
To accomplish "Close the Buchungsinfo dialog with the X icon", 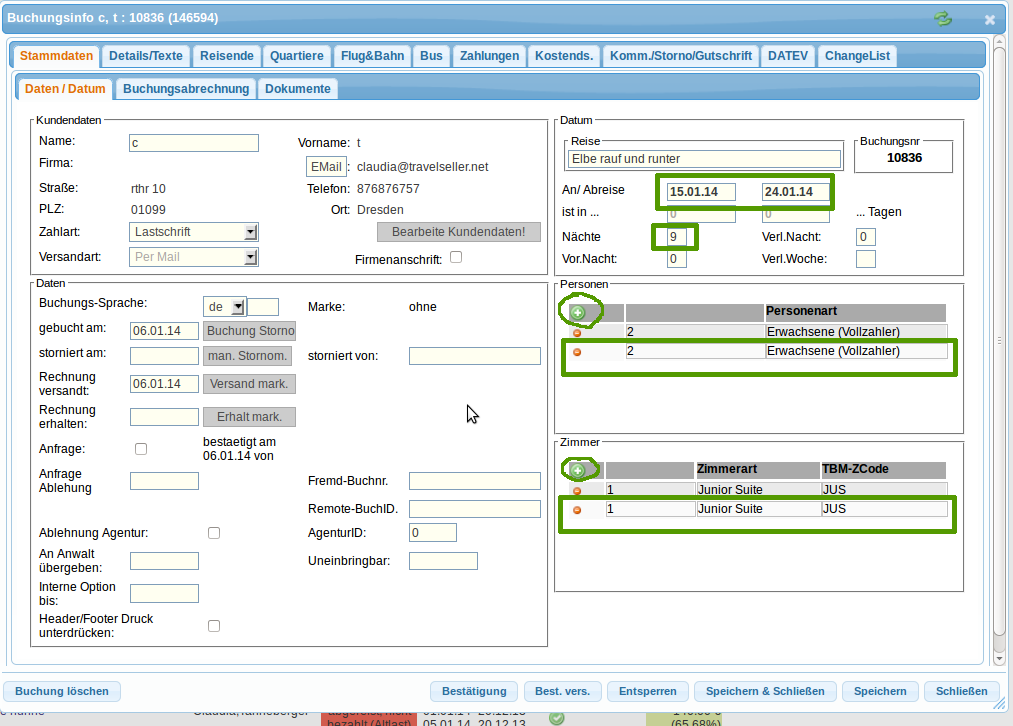I will click(989, 19).
